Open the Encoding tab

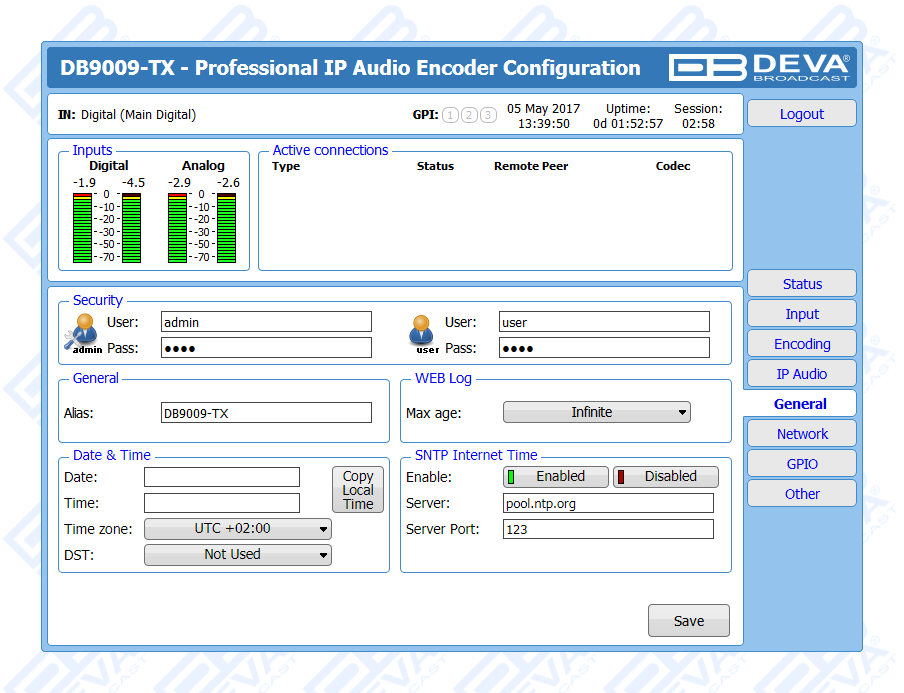click(x=802, y=344)
